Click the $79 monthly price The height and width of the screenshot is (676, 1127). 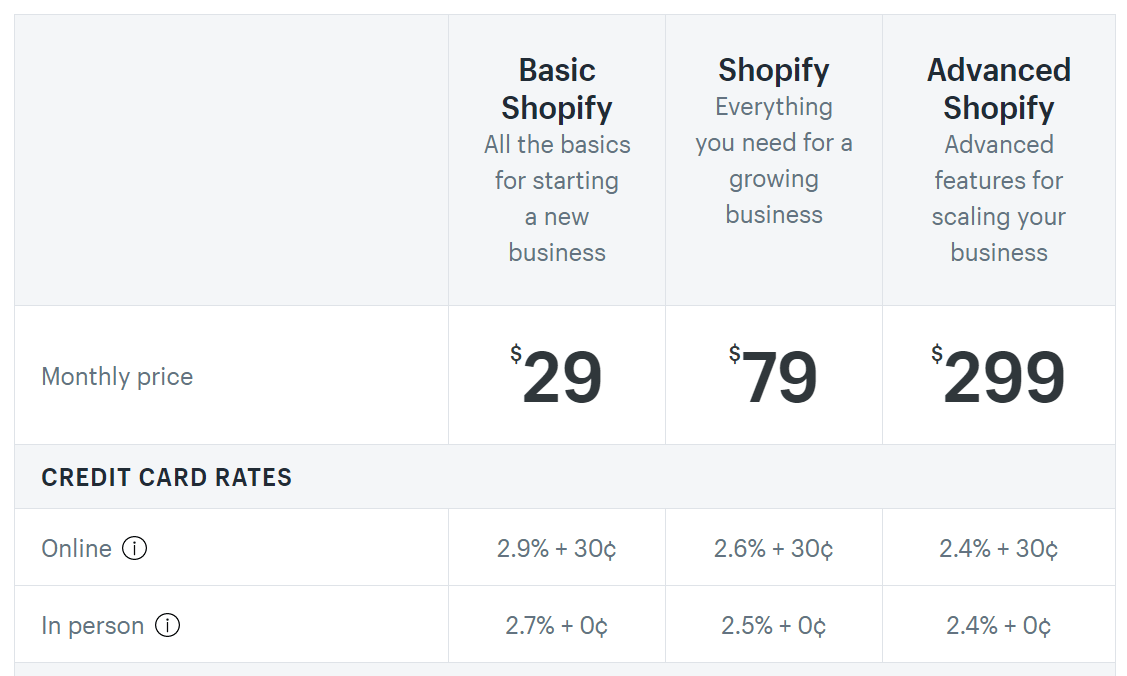(774, 377)
